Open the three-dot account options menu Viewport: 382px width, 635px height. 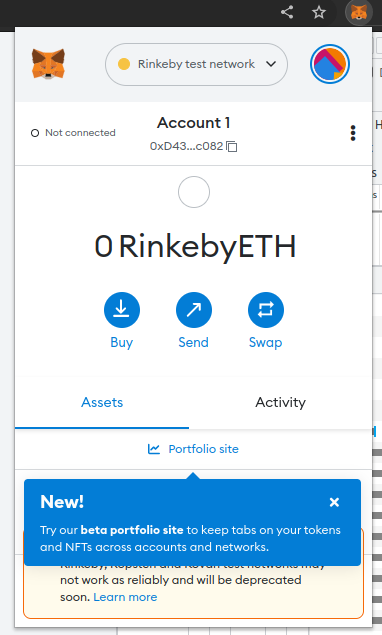click(353, 133)
